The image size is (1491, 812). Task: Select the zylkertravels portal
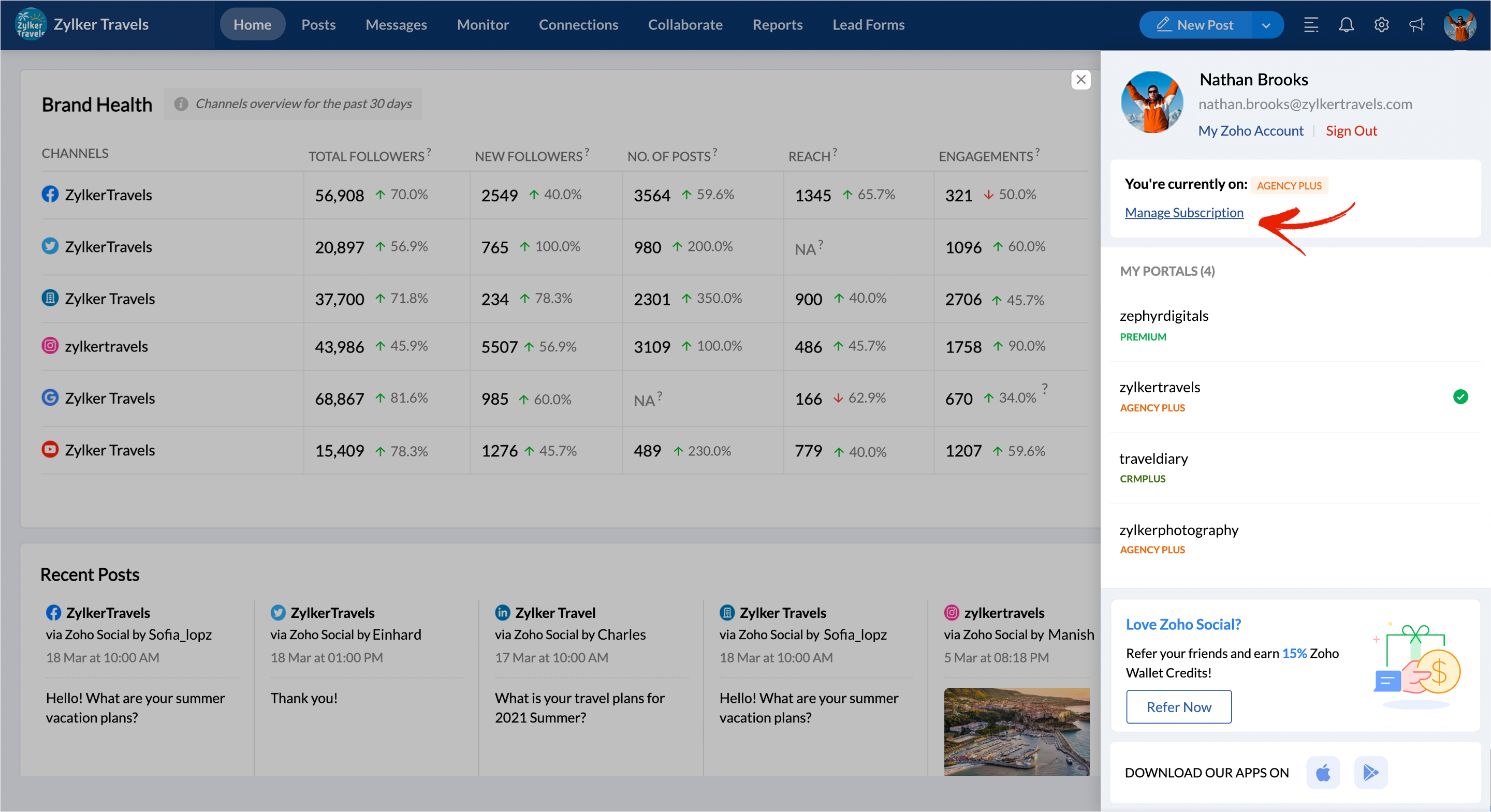1295,396
